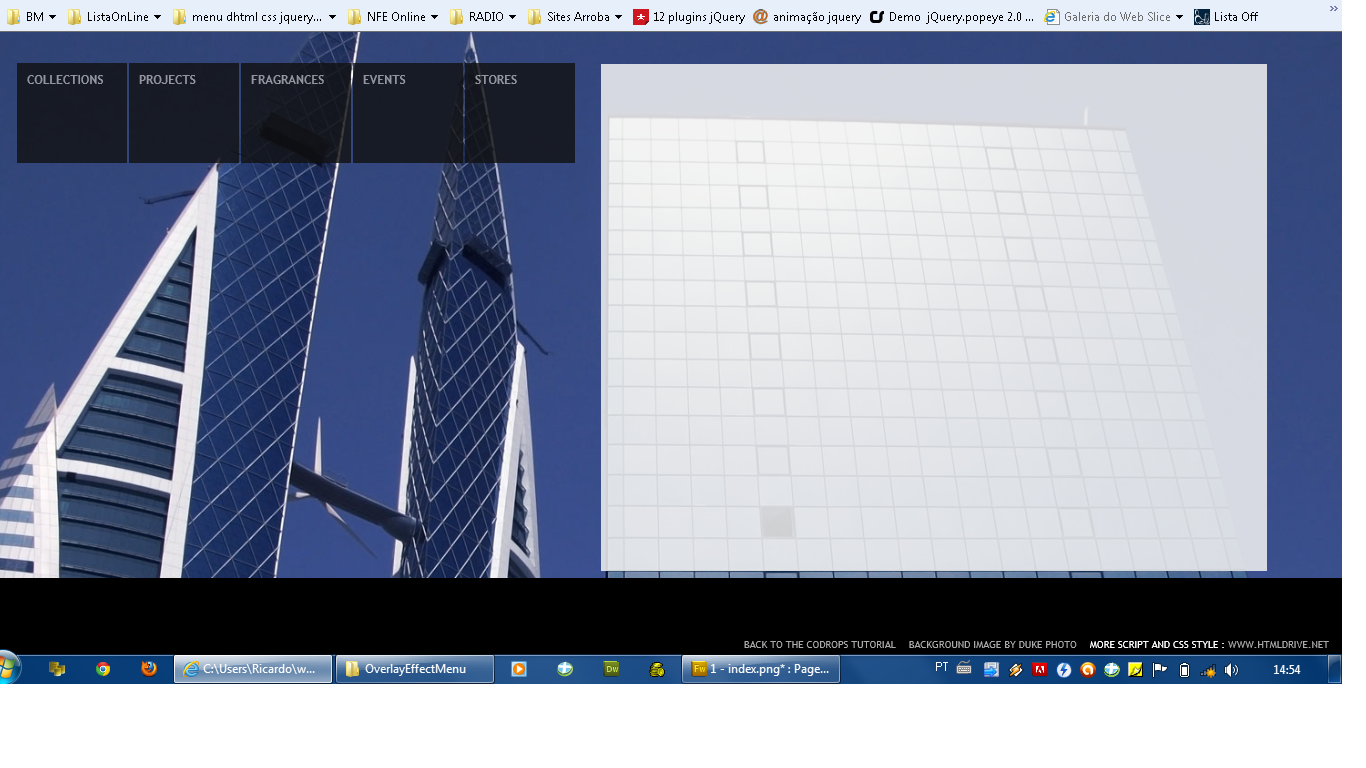Show hidden bookmarks via the chevron
The image size is (1366, 768).
1333,8
